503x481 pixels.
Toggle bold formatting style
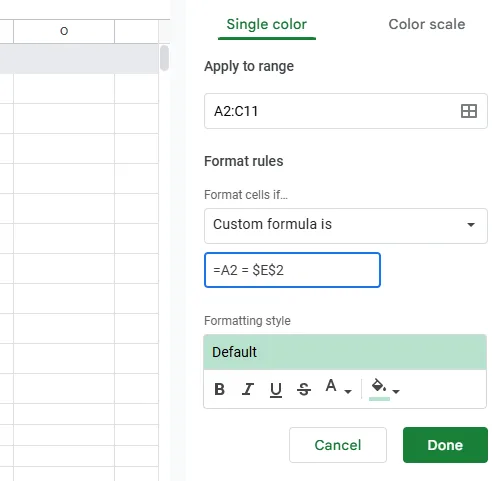pos(219,389)
